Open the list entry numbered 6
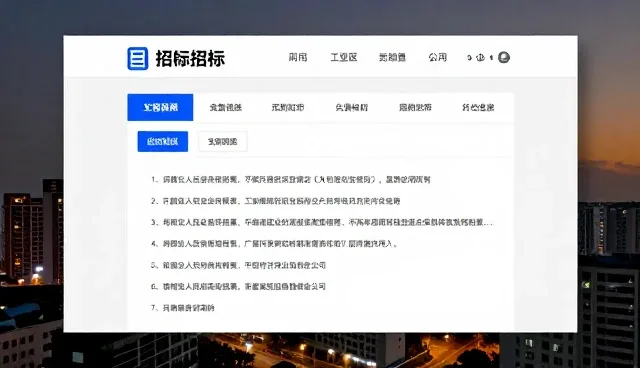 [238, 286]
